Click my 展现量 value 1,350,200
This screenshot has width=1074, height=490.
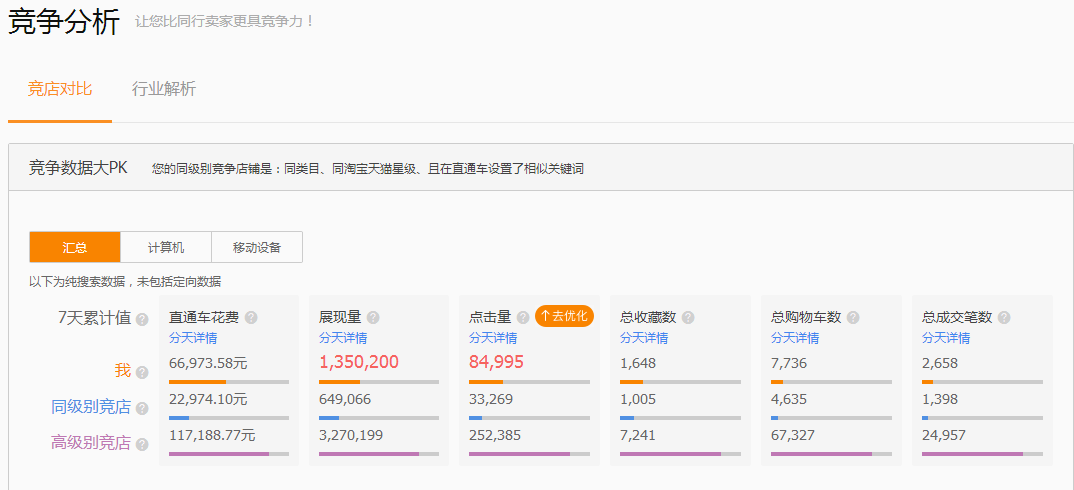pyautogui.click(x=359, y=362)
